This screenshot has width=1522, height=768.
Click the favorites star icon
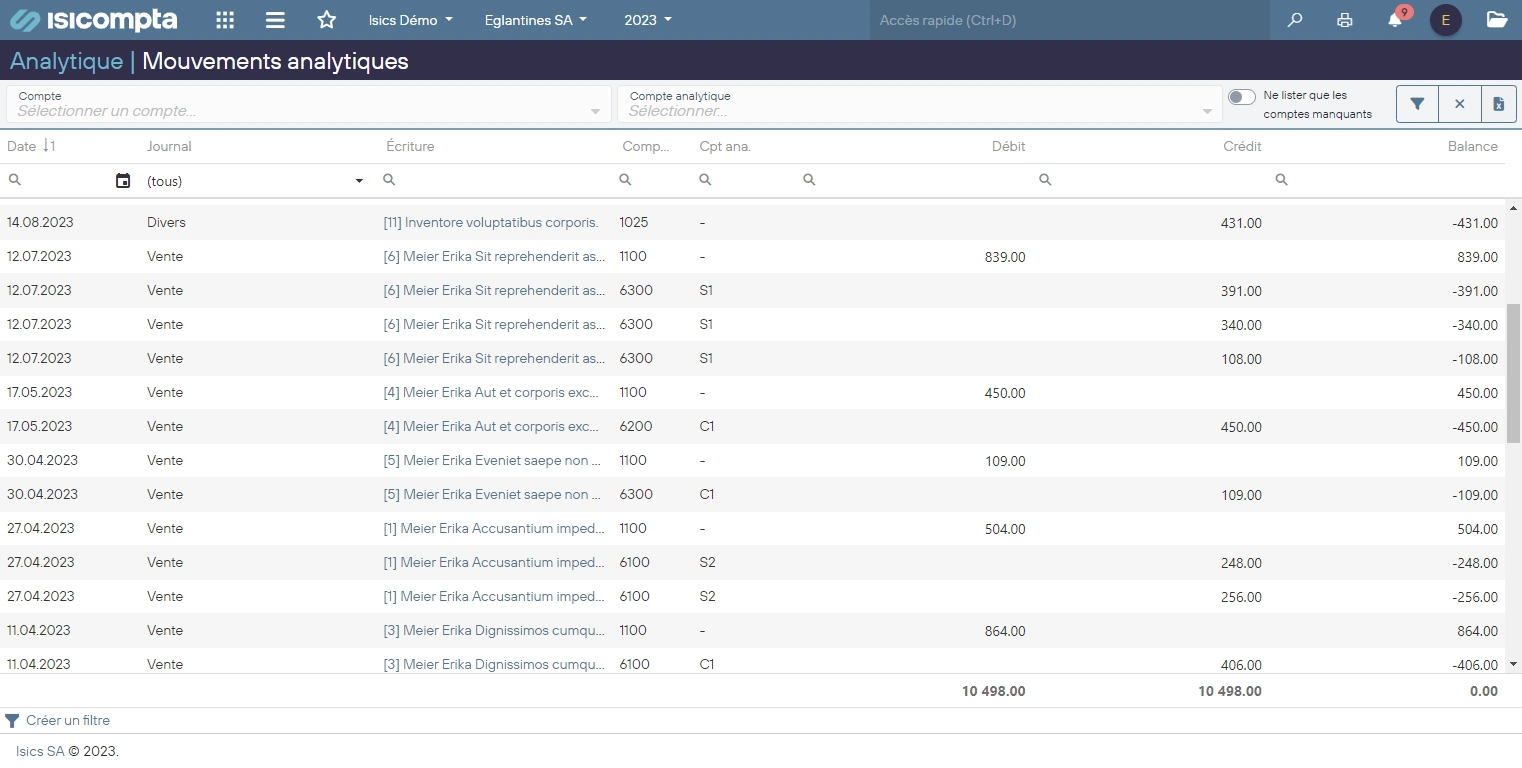pos(326,20)
